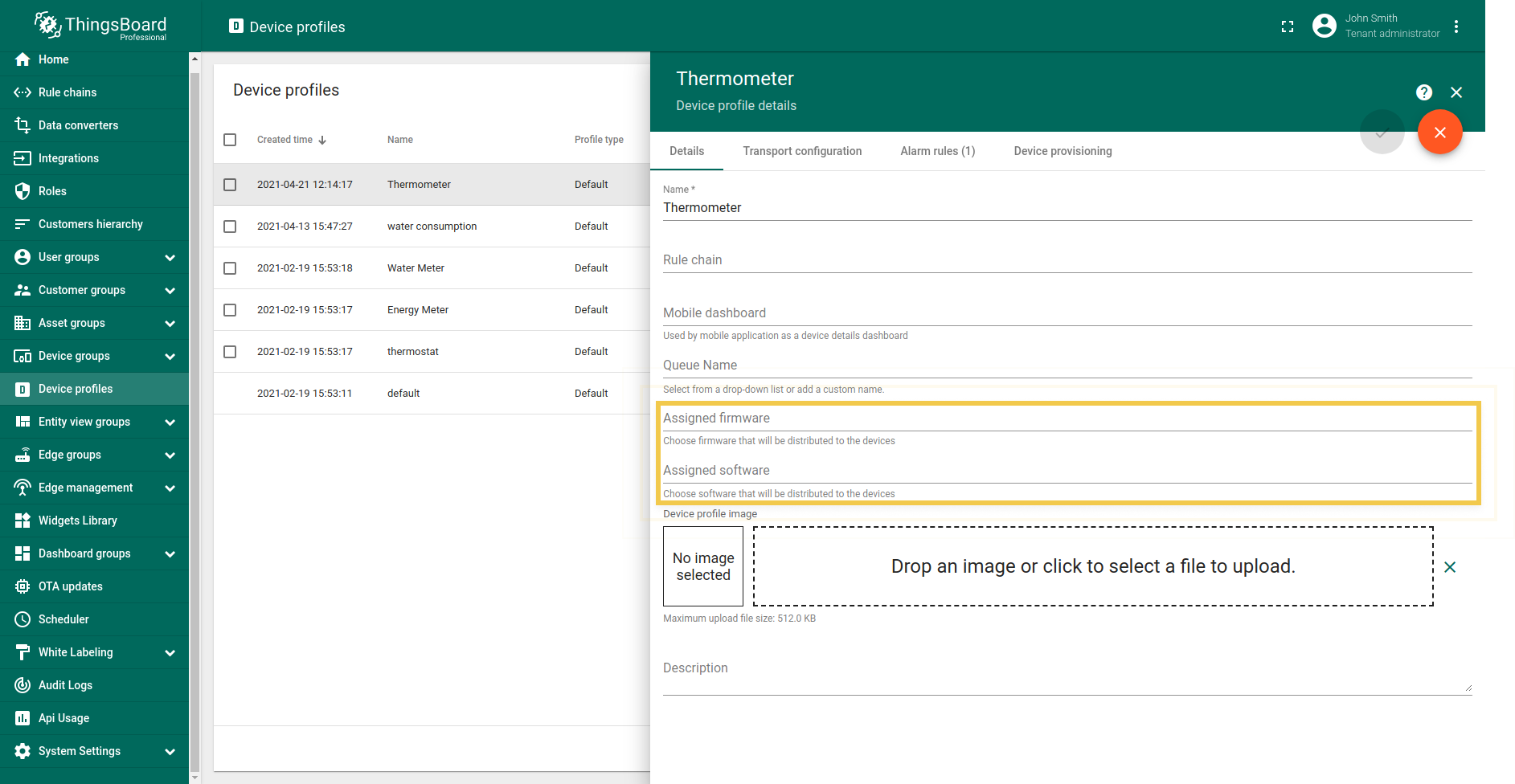
Task: Toggle the select-all checkbox in table header
Action: (x=230, y=140)
